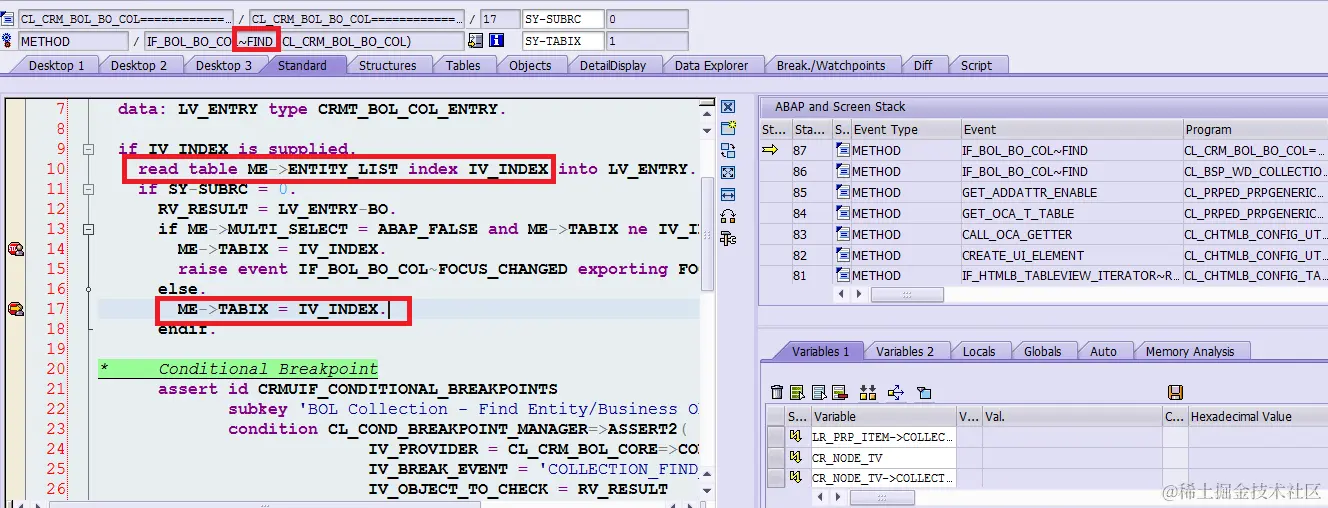Open the Structures tab
This screenshot has height=508, width=1328.
387,65
